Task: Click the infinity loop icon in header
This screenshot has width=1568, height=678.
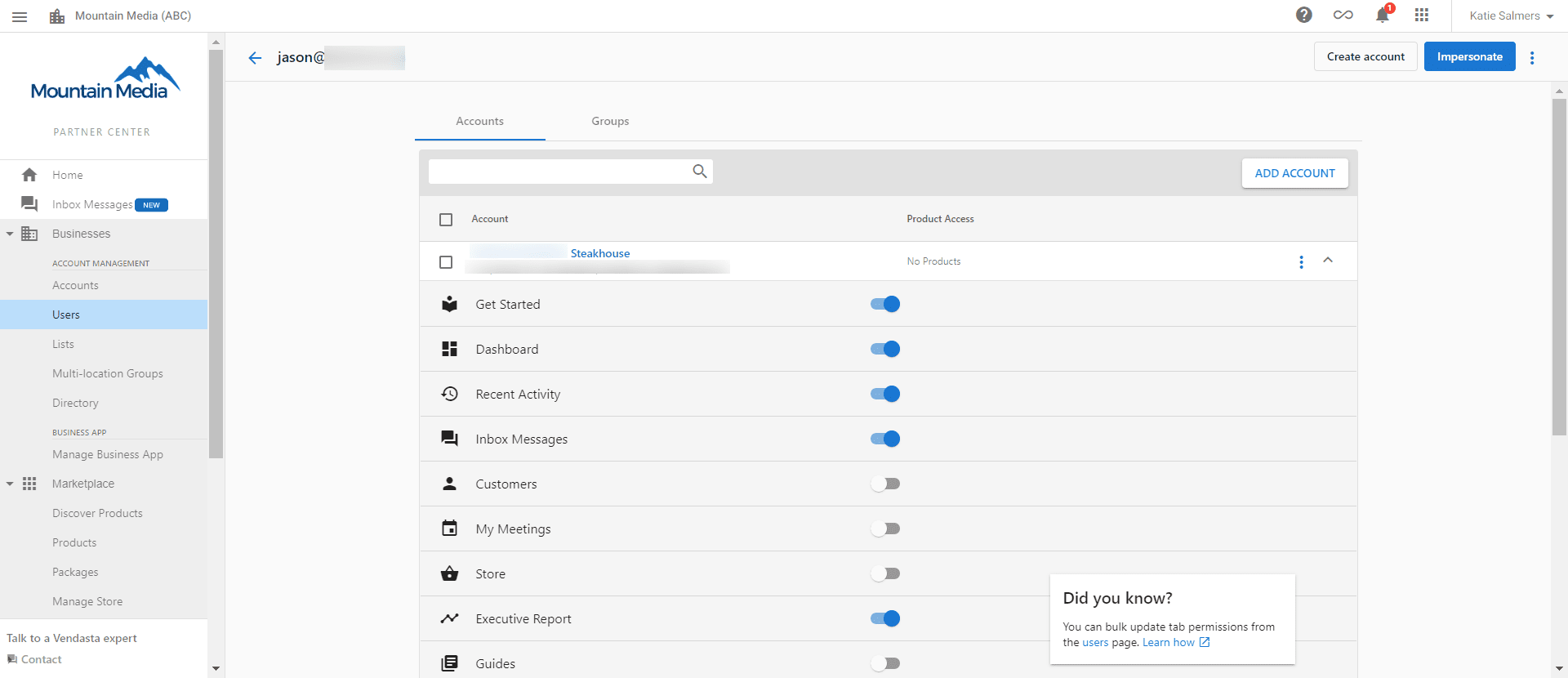Action: click(x=1343, y=16)
